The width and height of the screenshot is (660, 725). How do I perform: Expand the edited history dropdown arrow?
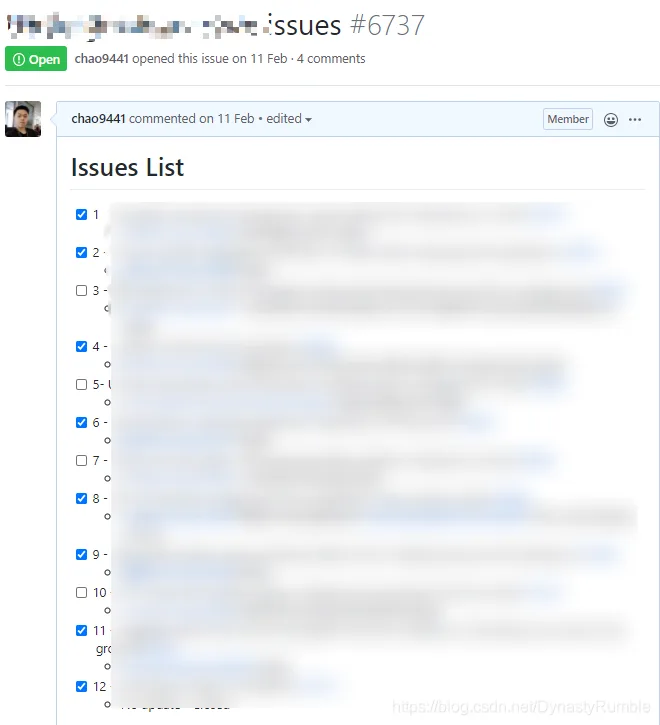[x=308, y=120]
